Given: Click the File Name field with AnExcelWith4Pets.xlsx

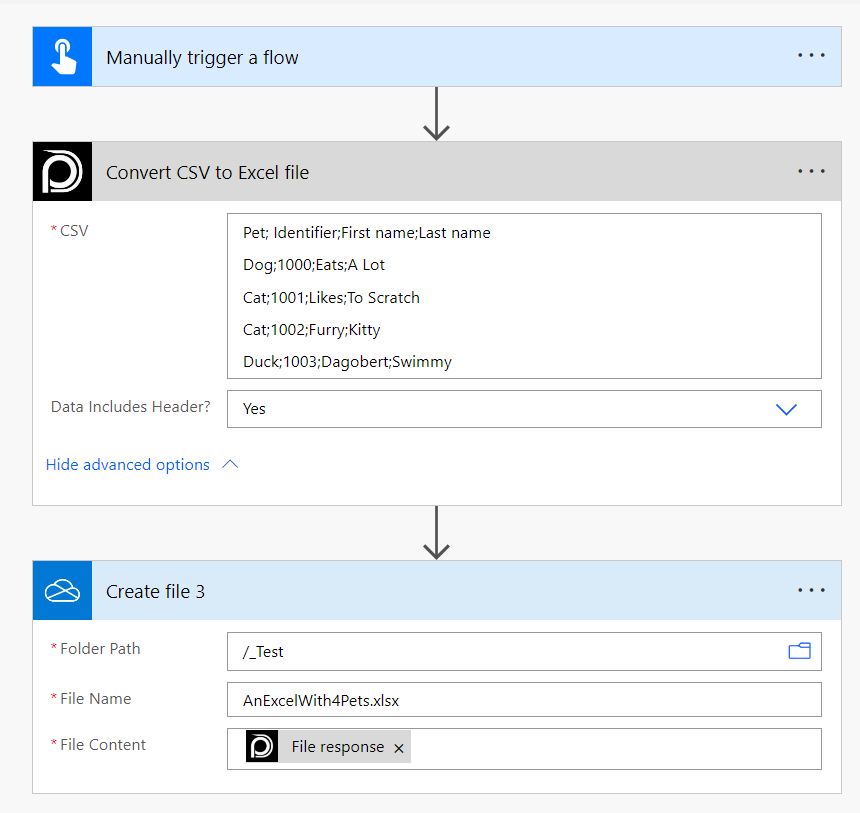Looking at the screenshot, I should pyautogui.click(x=524, y=700).
